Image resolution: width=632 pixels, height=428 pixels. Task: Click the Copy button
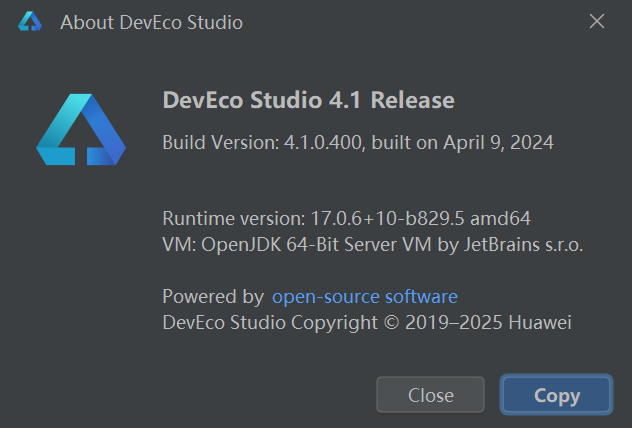pos(557,395)
